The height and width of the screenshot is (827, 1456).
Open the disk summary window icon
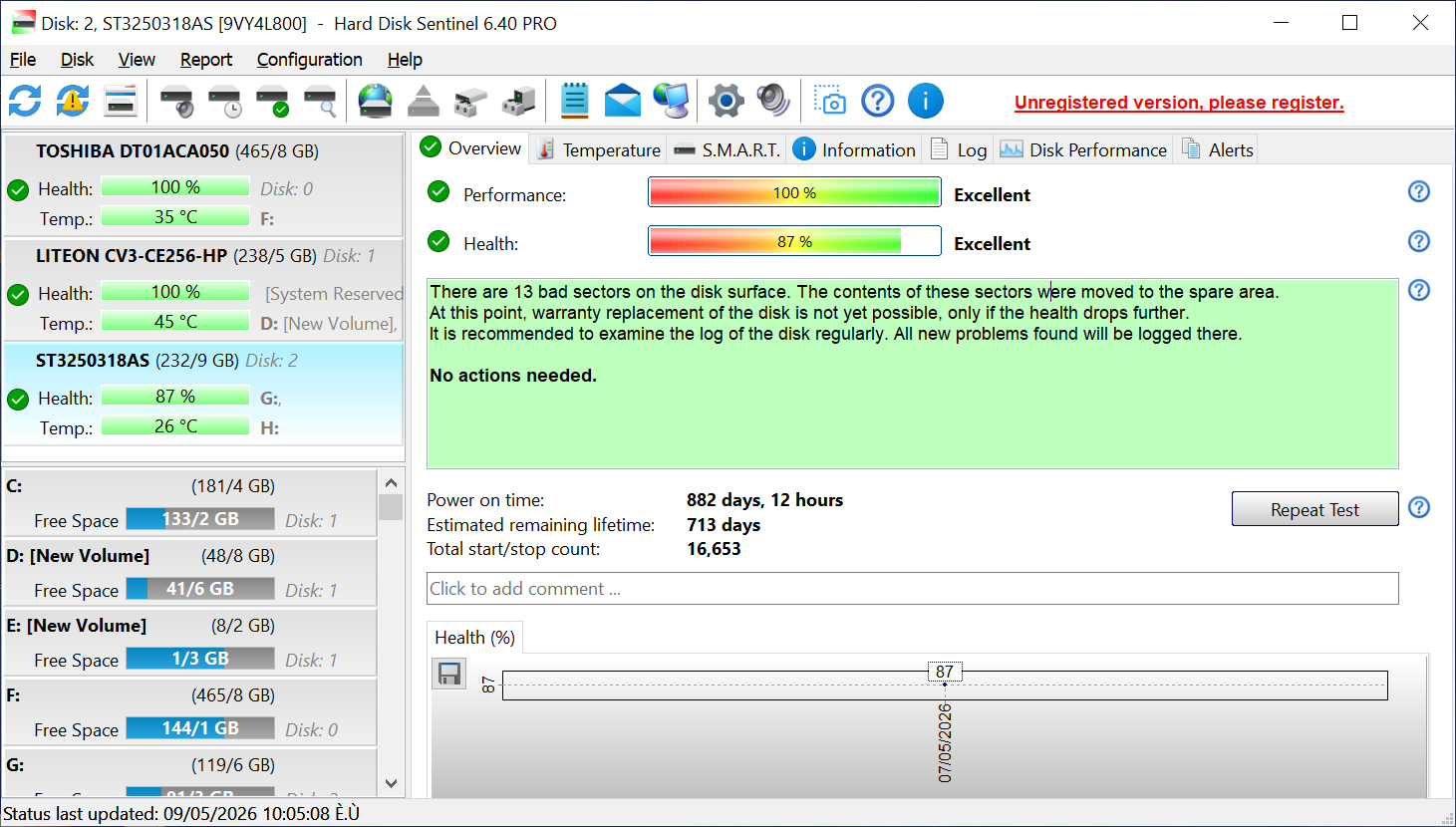120,101
